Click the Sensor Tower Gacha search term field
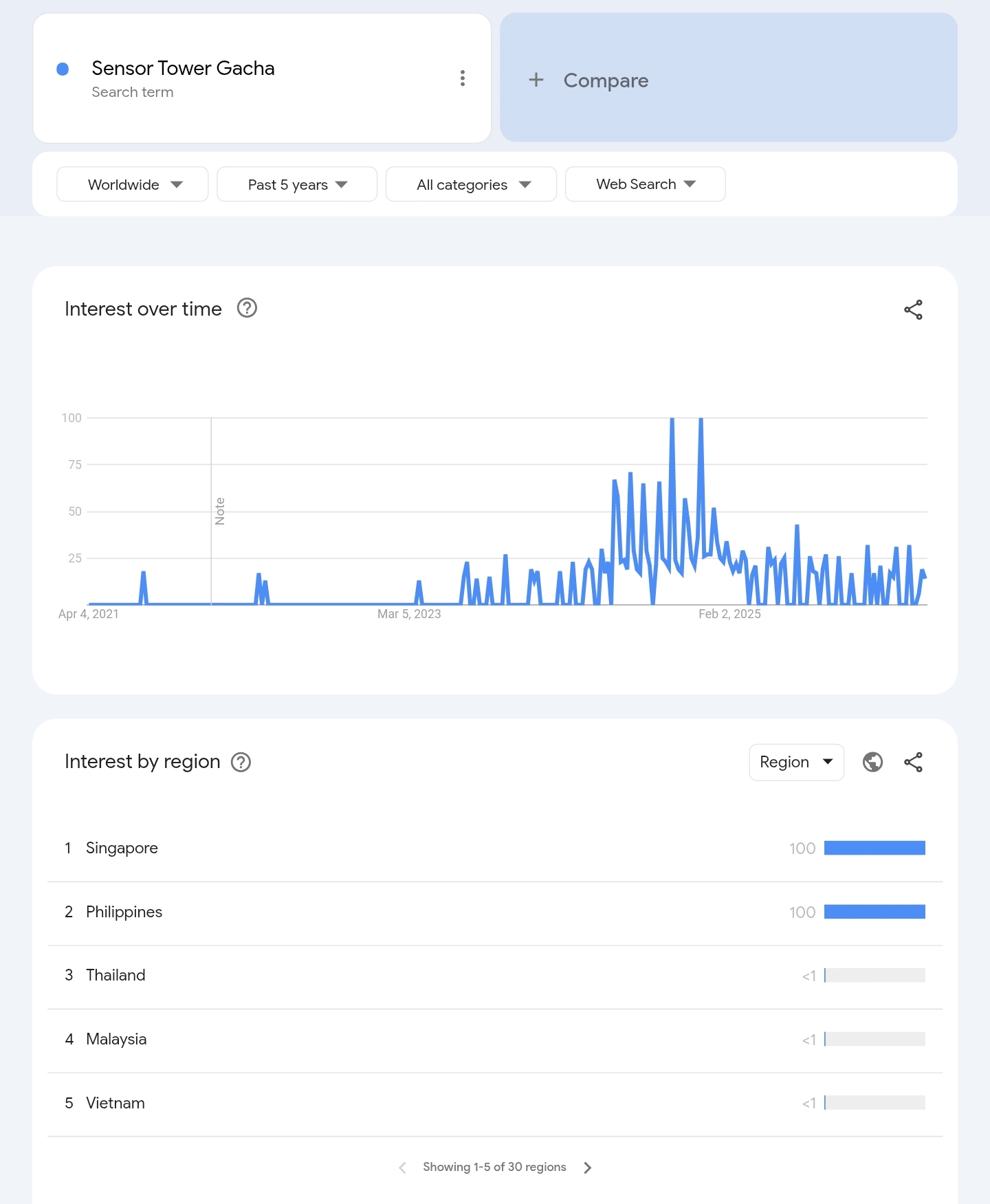990x1204 pixels. (x=262, y=78)
